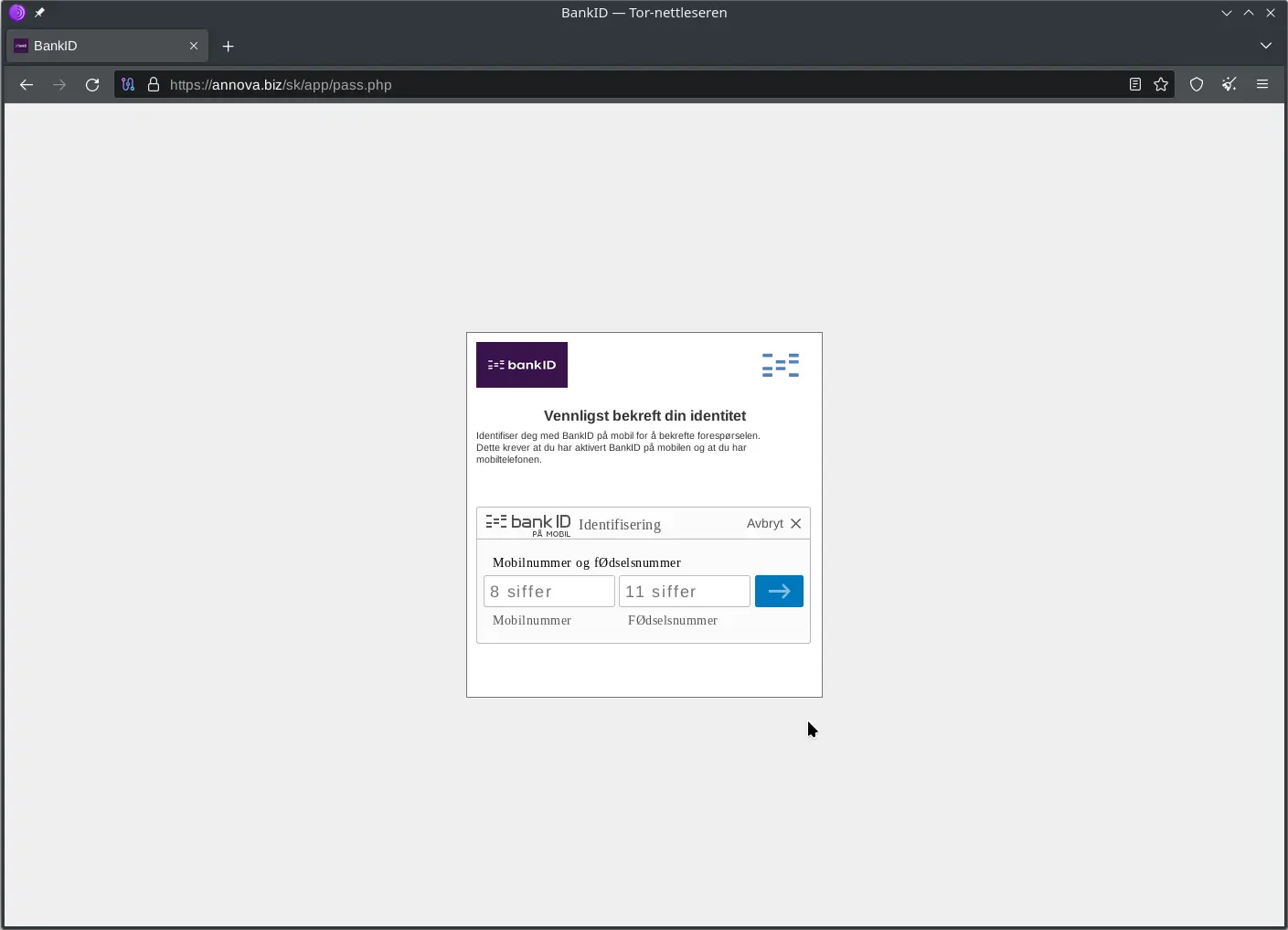Focus the 8 siffer Mobilnummer field
Viewport: 1288px width, 930px height.
tap(549, 592)
